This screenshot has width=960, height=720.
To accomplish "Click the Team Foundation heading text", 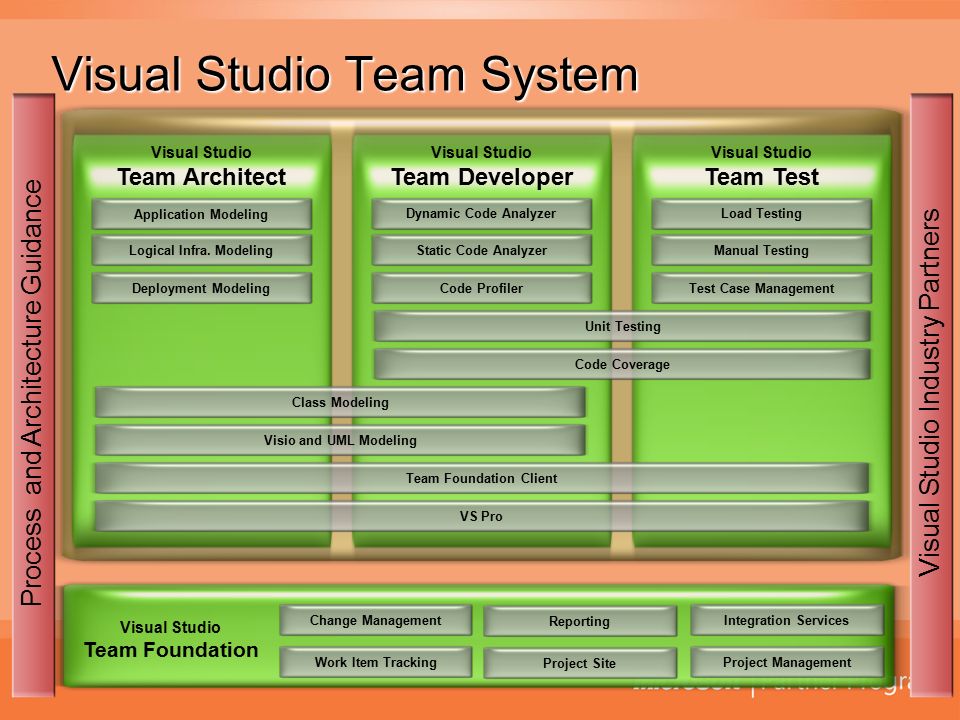I will [171, 650].
